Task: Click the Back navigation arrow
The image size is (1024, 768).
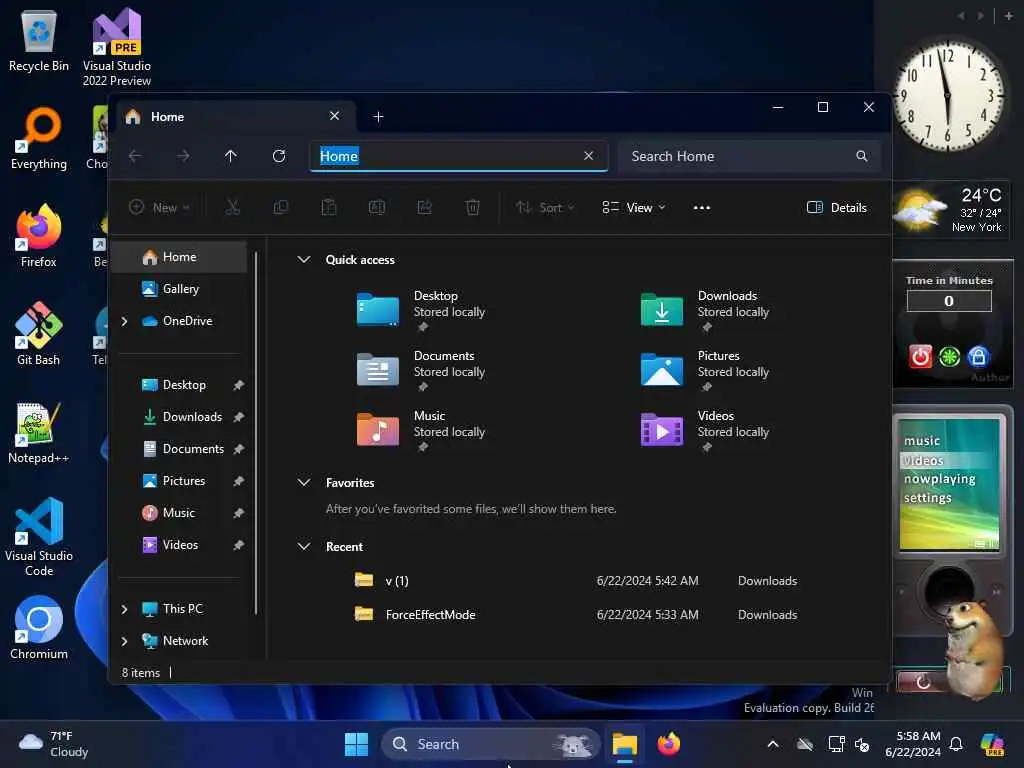Action: (135, 156)
